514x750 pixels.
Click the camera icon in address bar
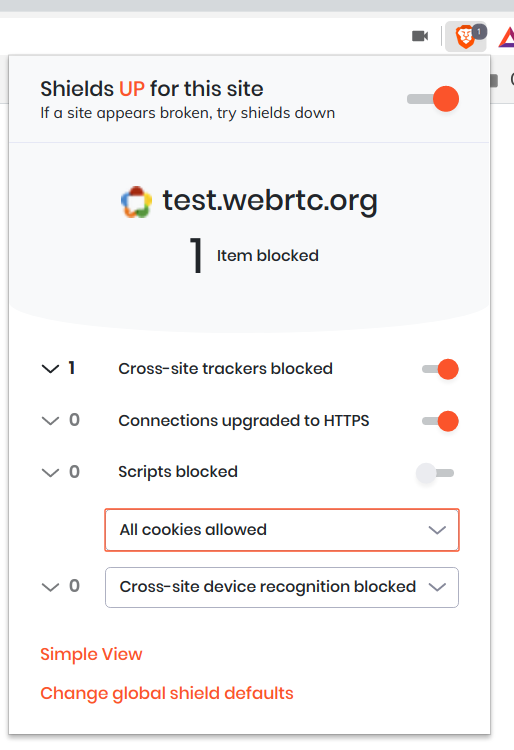(420, 36)
